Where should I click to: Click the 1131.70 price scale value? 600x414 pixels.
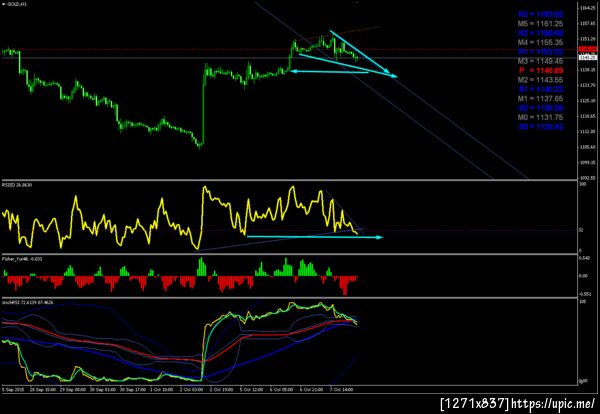click(x=588, y=85)
